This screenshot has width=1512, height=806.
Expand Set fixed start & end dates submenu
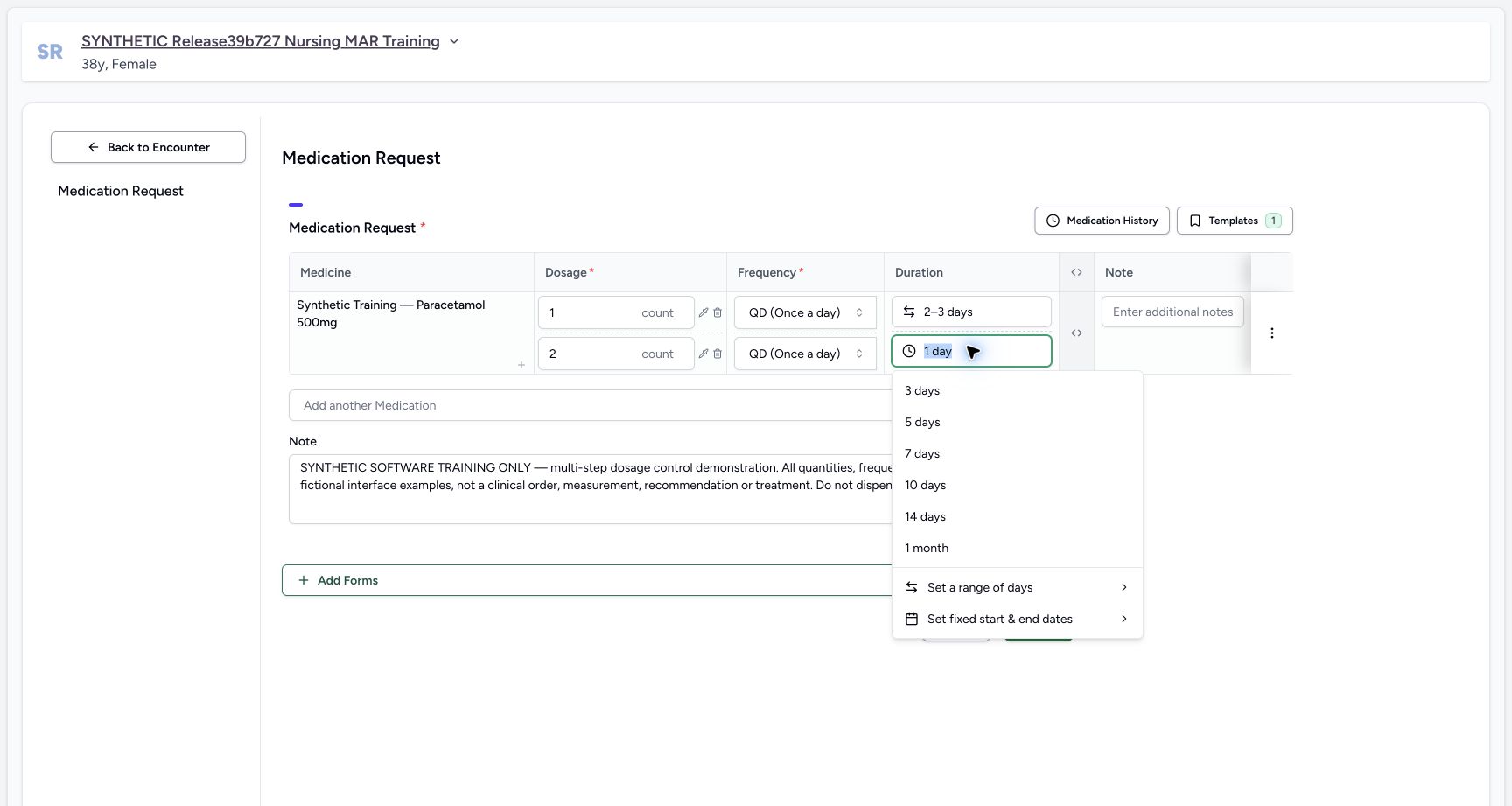pos(1017,619)
